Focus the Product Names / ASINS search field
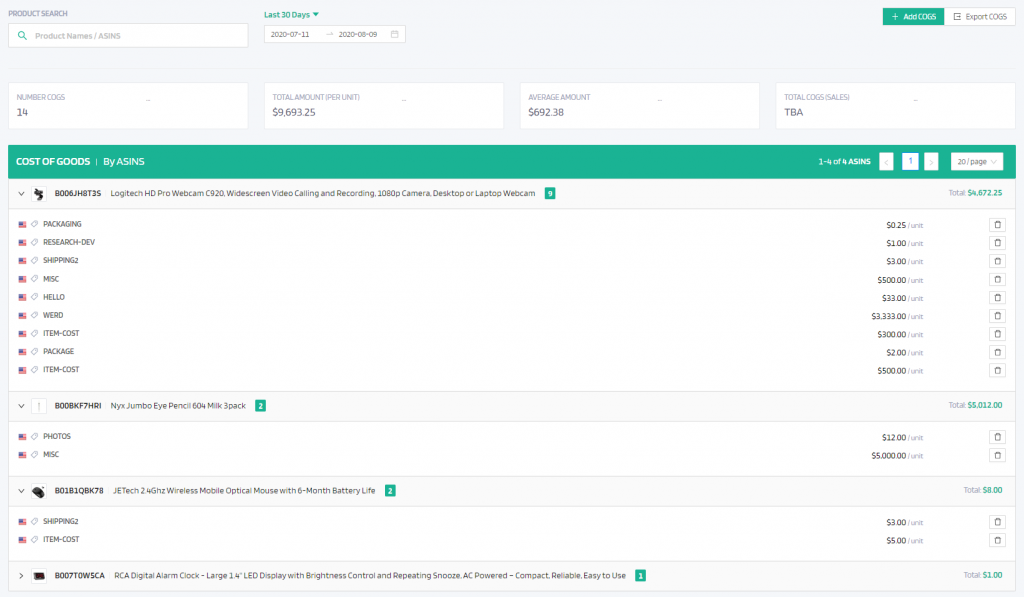Screen dimensions: 1024x597 click(x=128, y=36)
